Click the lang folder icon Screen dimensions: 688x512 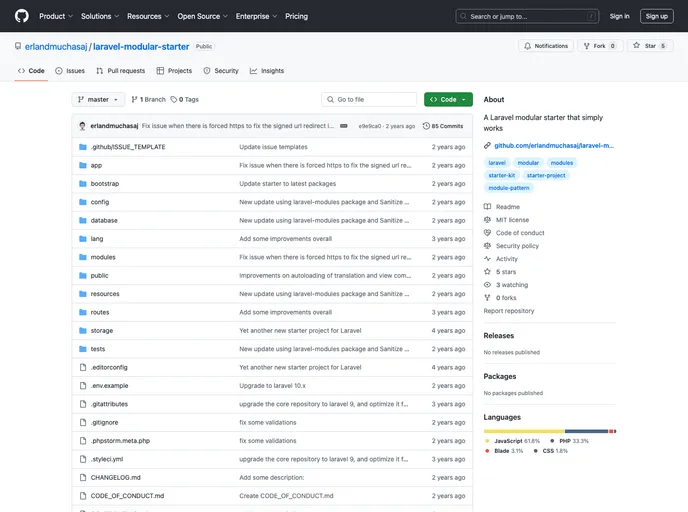click(82, 239)
